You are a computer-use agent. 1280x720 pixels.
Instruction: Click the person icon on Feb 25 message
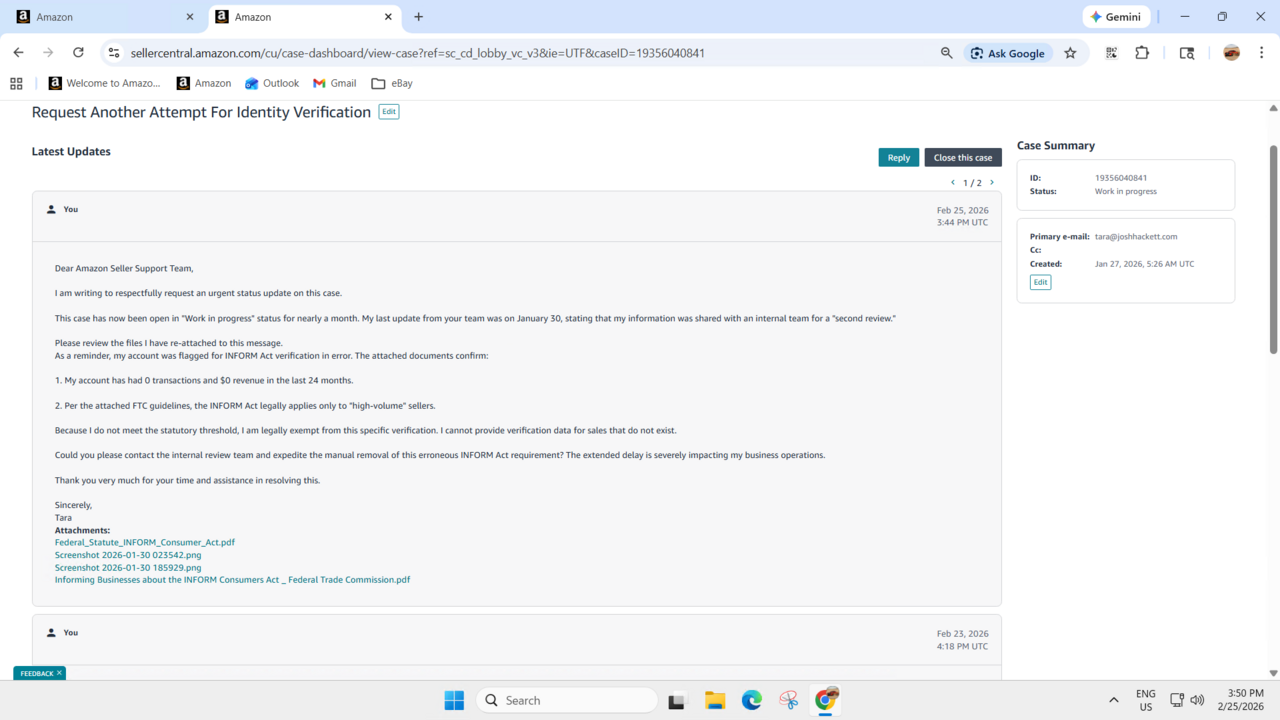pos(51,209)
